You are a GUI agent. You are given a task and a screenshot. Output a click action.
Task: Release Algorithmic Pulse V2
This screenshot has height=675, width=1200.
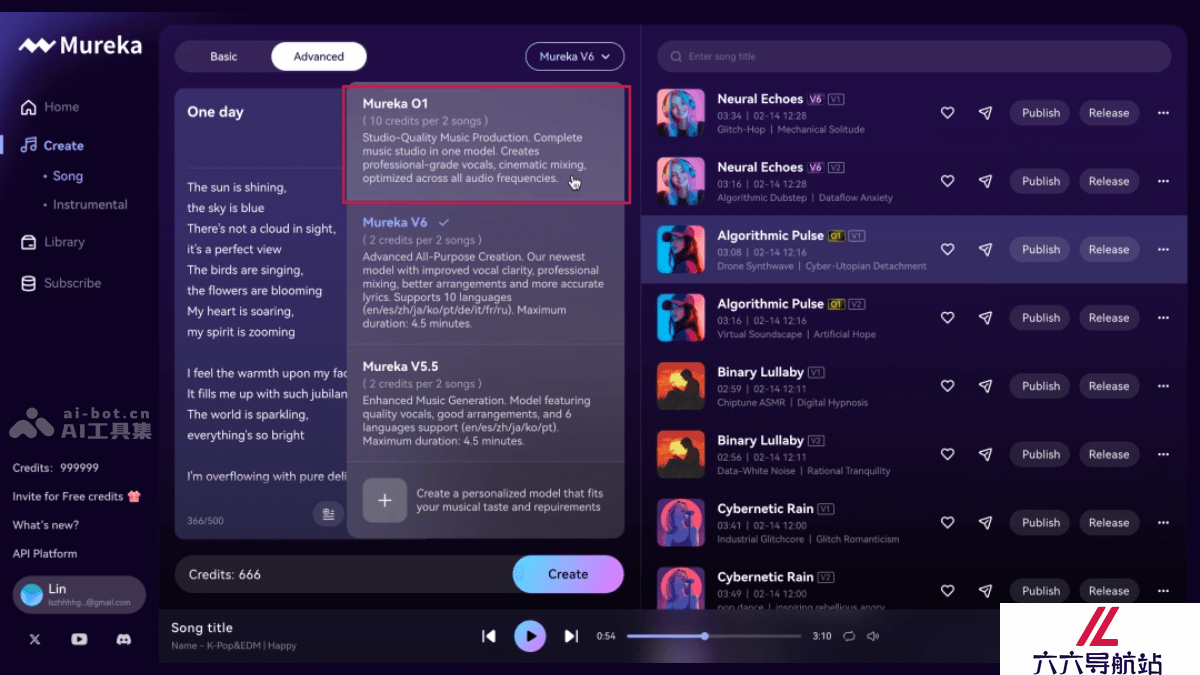(x=1109, y=318)
